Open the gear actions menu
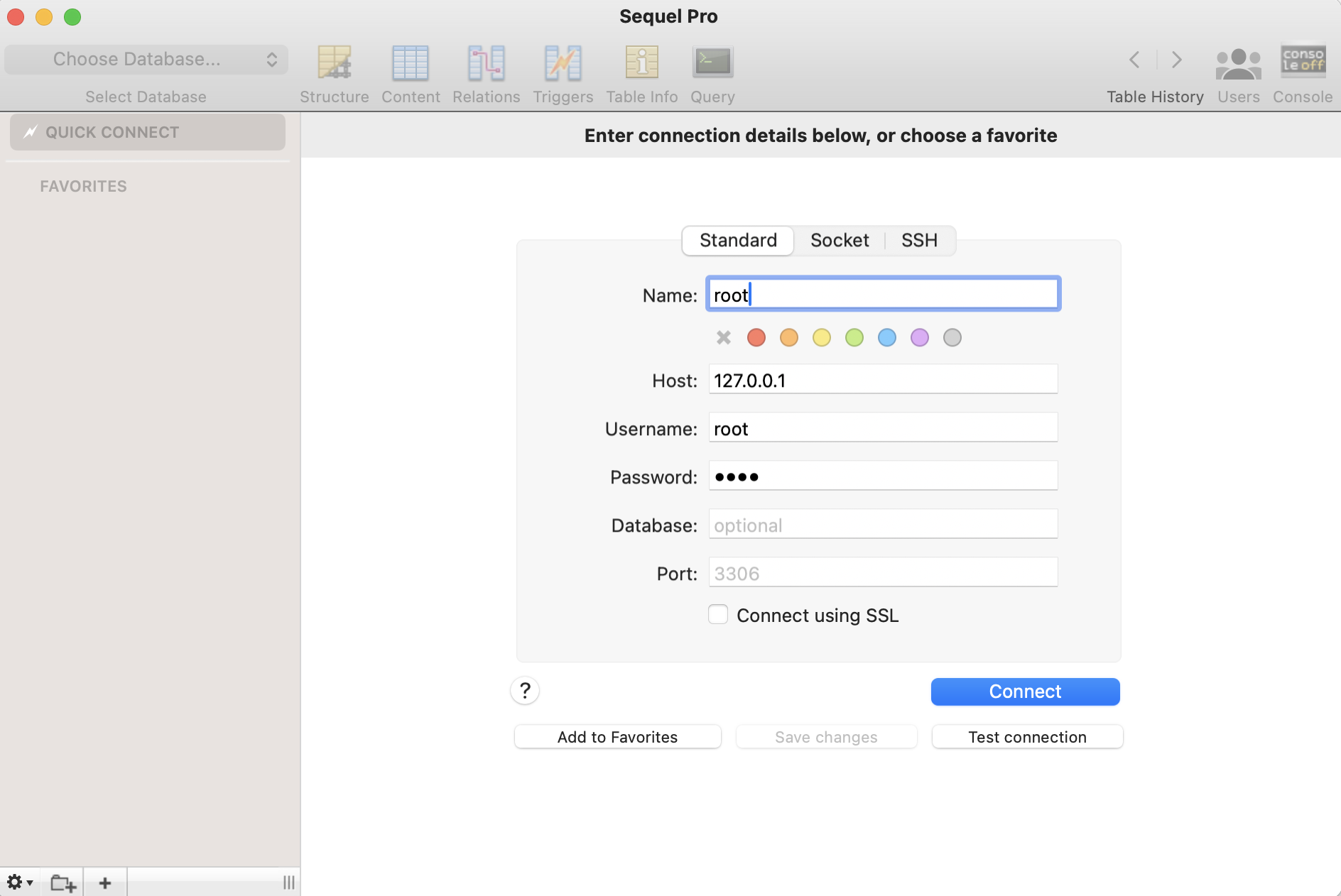Screen dimensions: 1341x896 click(x=20, y=883)
